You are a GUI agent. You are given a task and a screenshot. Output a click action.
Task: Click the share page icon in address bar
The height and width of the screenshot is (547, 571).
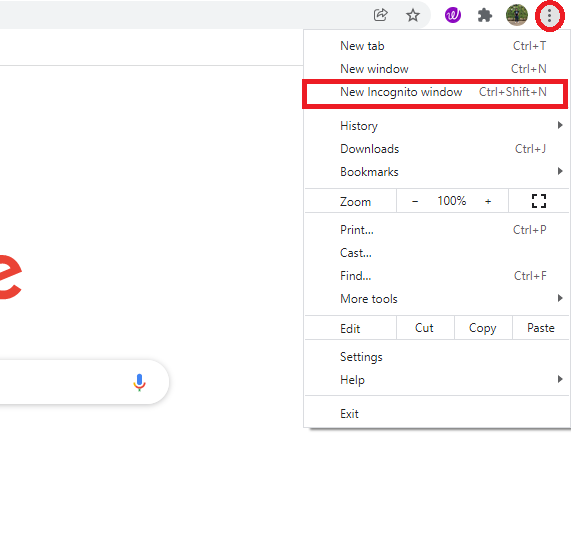tap(381, 15)
